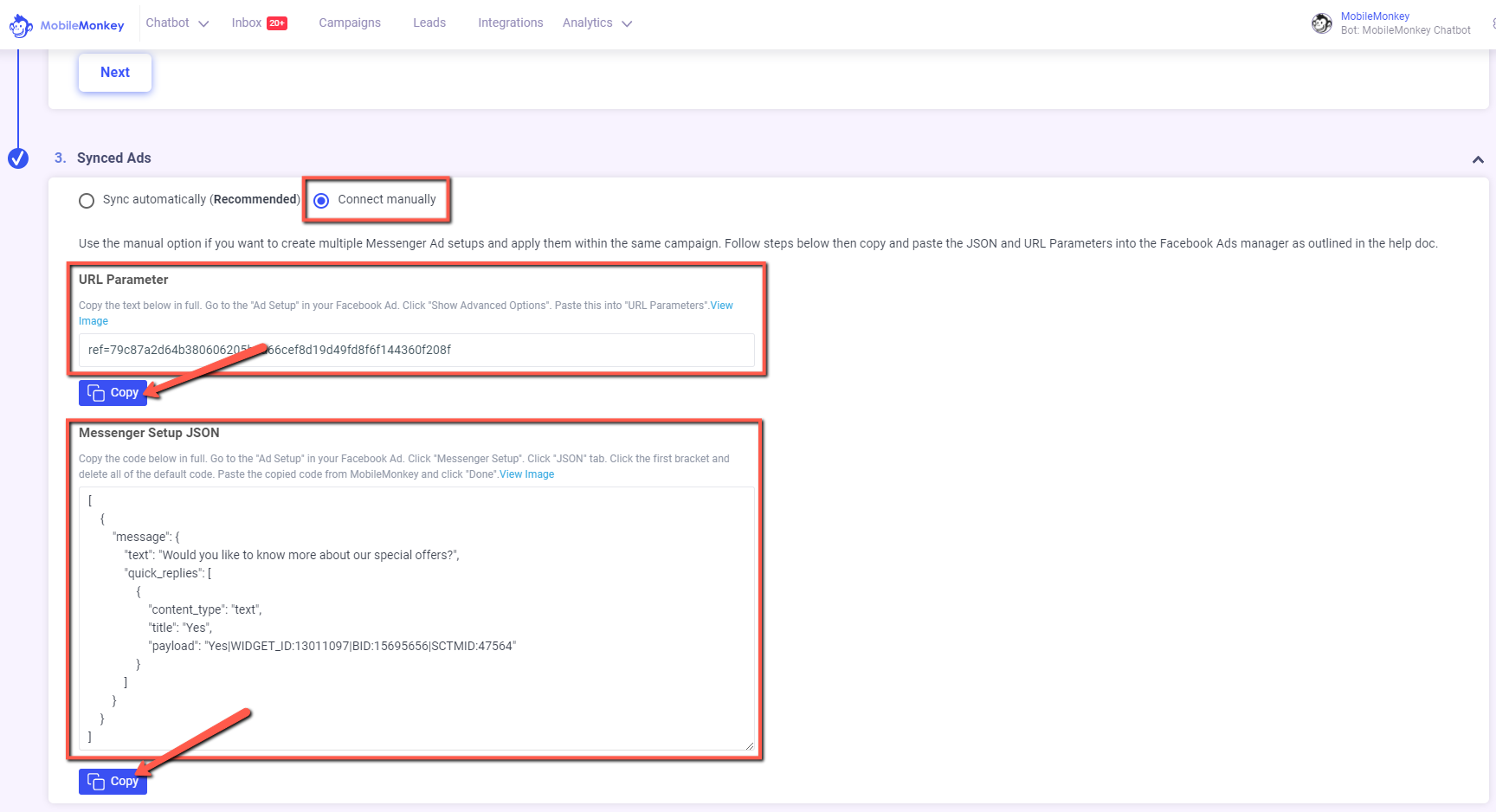Screen dimensions: 1496x812
Task: Open the Chatbot dropdown menu
Action: [177, 23]
